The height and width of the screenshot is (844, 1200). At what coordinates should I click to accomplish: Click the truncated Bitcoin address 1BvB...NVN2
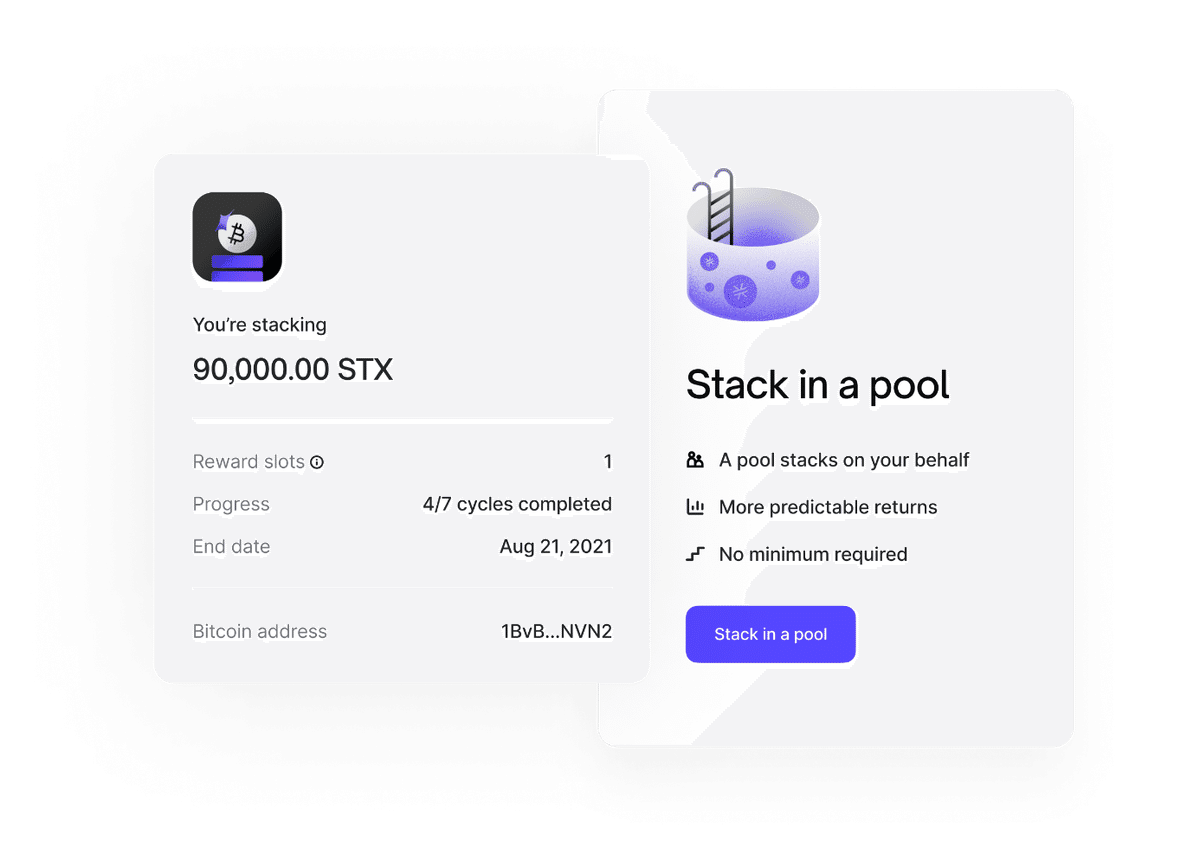coord(557,631)
